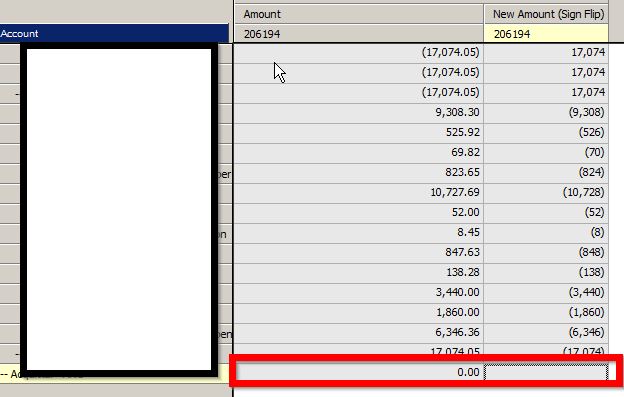
Task: Click the (70) sign flip cell
Action: coord(546,152)
